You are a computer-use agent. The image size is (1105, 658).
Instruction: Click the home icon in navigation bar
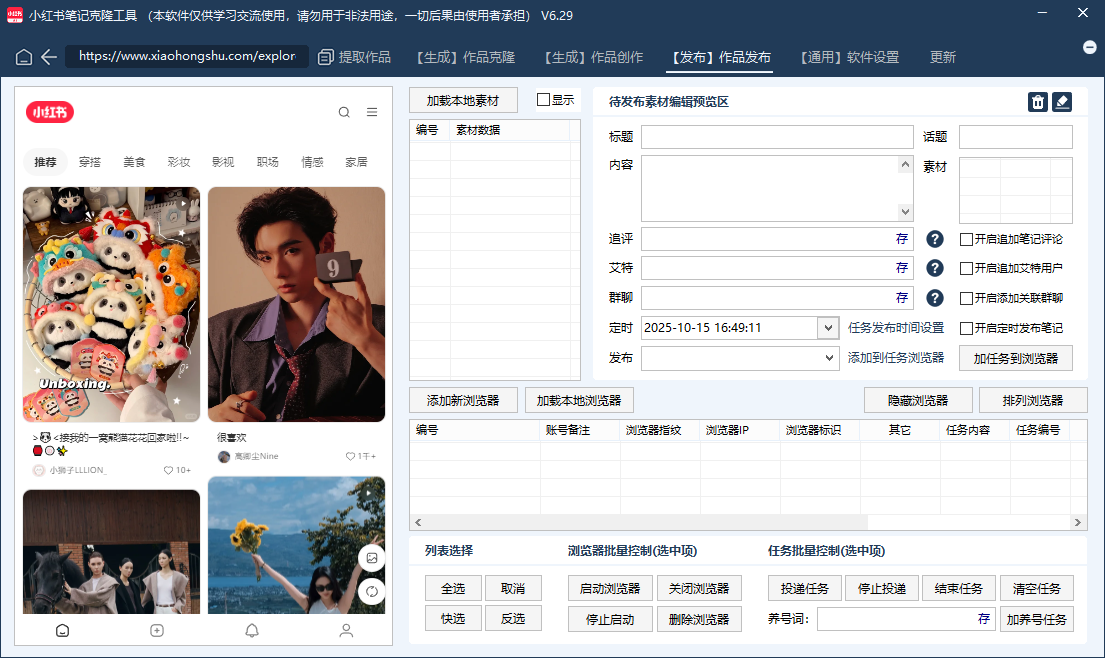(24, 57)
